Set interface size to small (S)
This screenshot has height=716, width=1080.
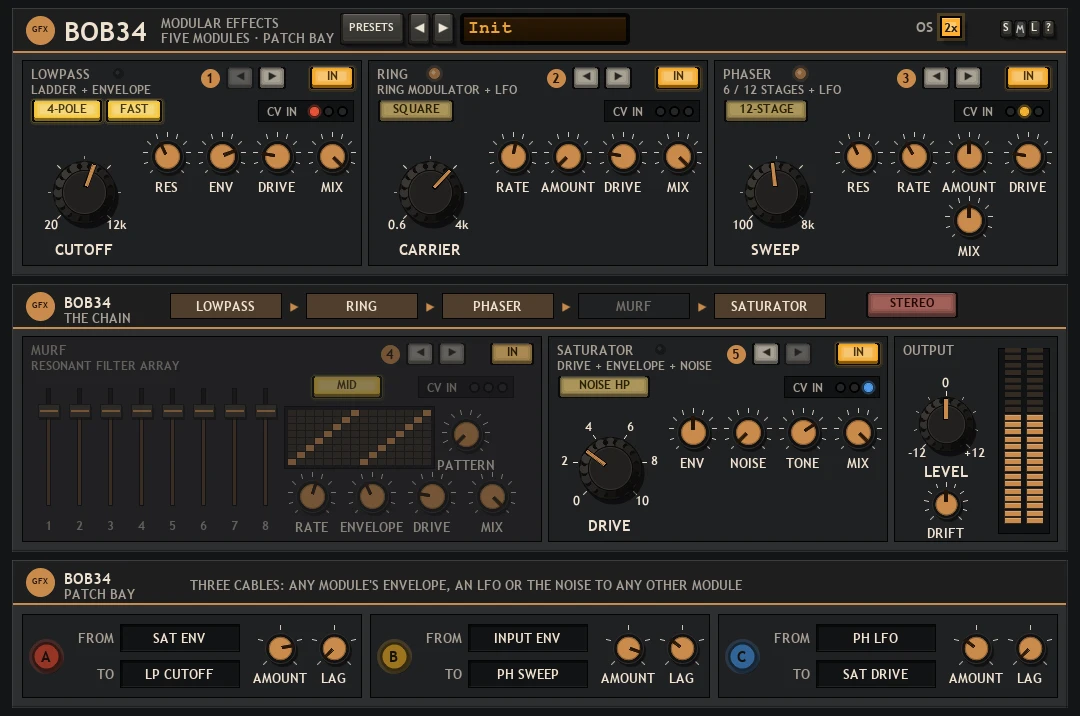coord(1006,28)
